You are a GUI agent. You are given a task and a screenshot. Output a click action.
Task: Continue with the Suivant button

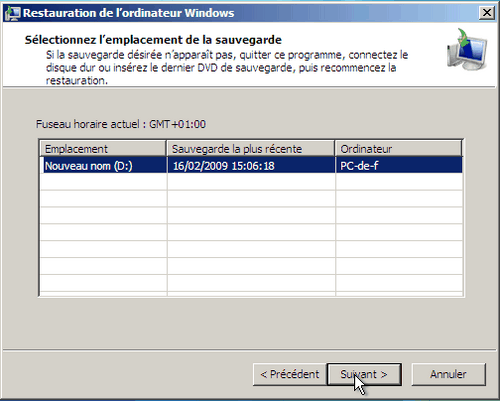364,374
